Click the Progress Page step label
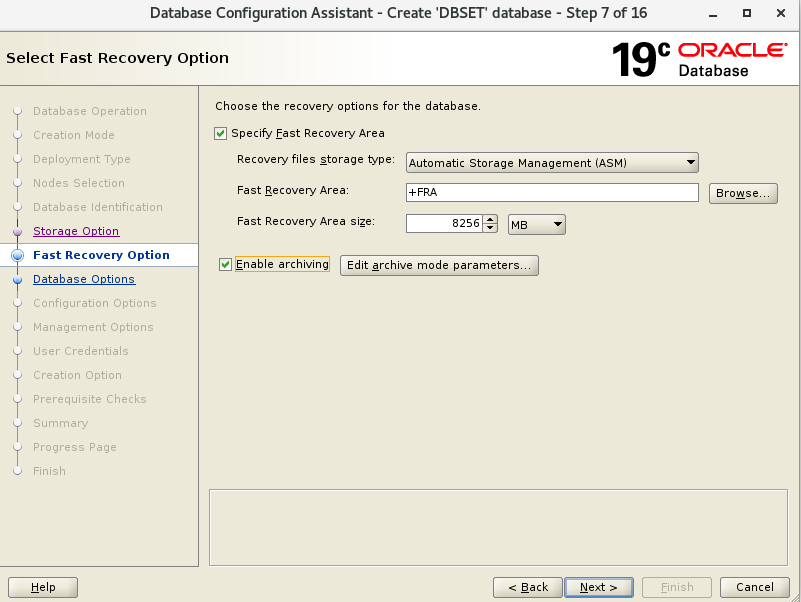801x602 pixels. (75, 447)
